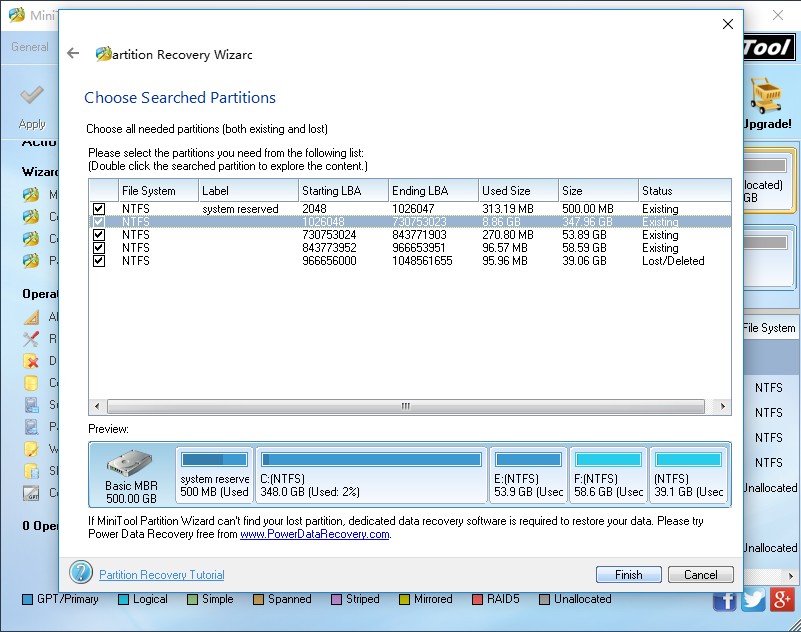This screenshot has height=632, width=801.
Task: Click the Apply checkmark icon
Action: pos(32,97)
